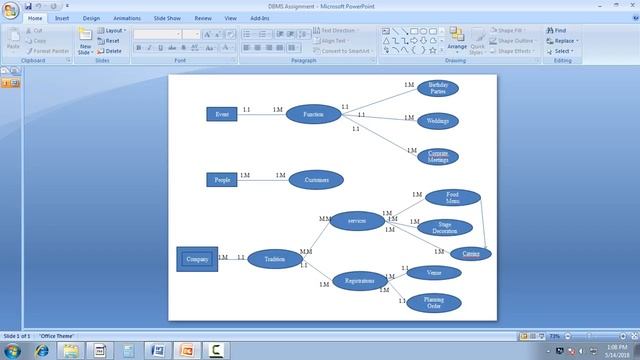Toggle text shadow in the Font group
The height and width of the screenshot is (360, 640).
[184, 48]
